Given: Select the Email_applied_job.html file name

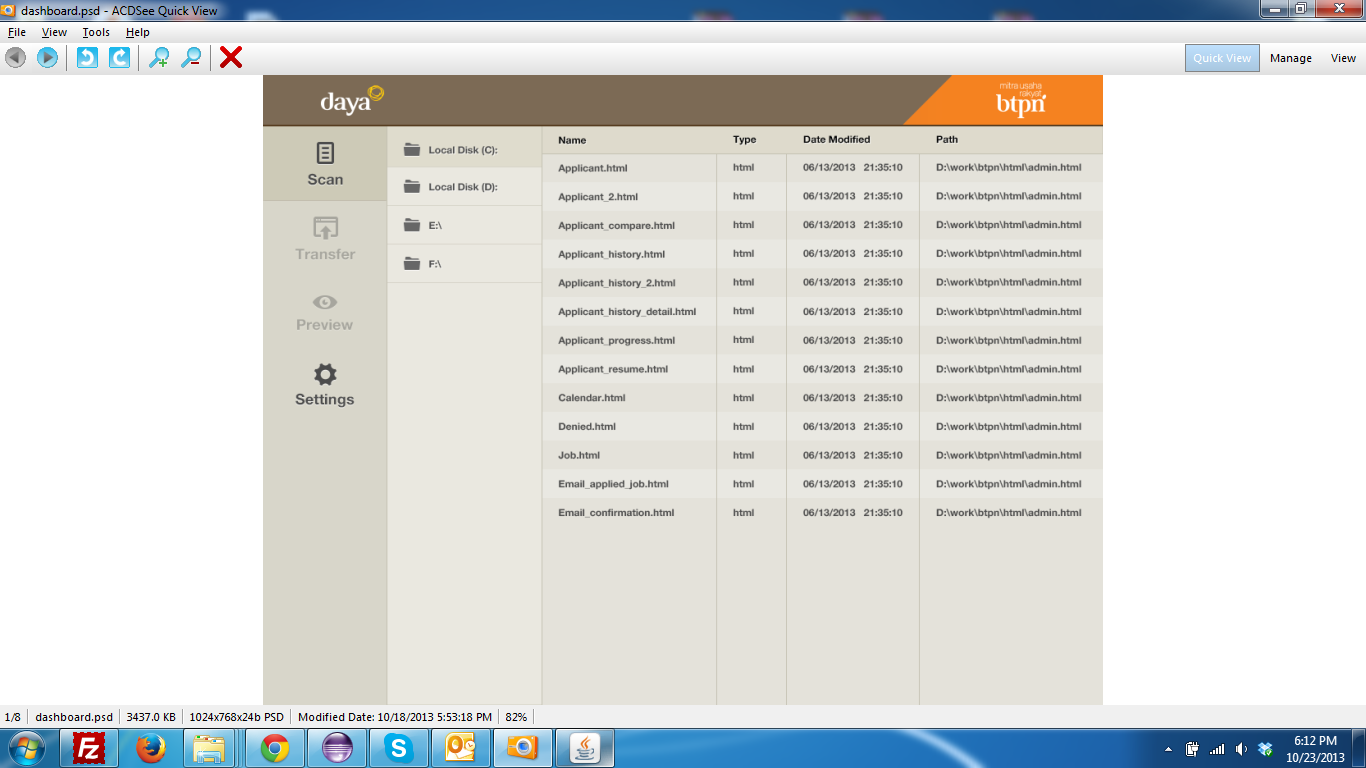Looking at the screenshot, I should coord(613,485).
